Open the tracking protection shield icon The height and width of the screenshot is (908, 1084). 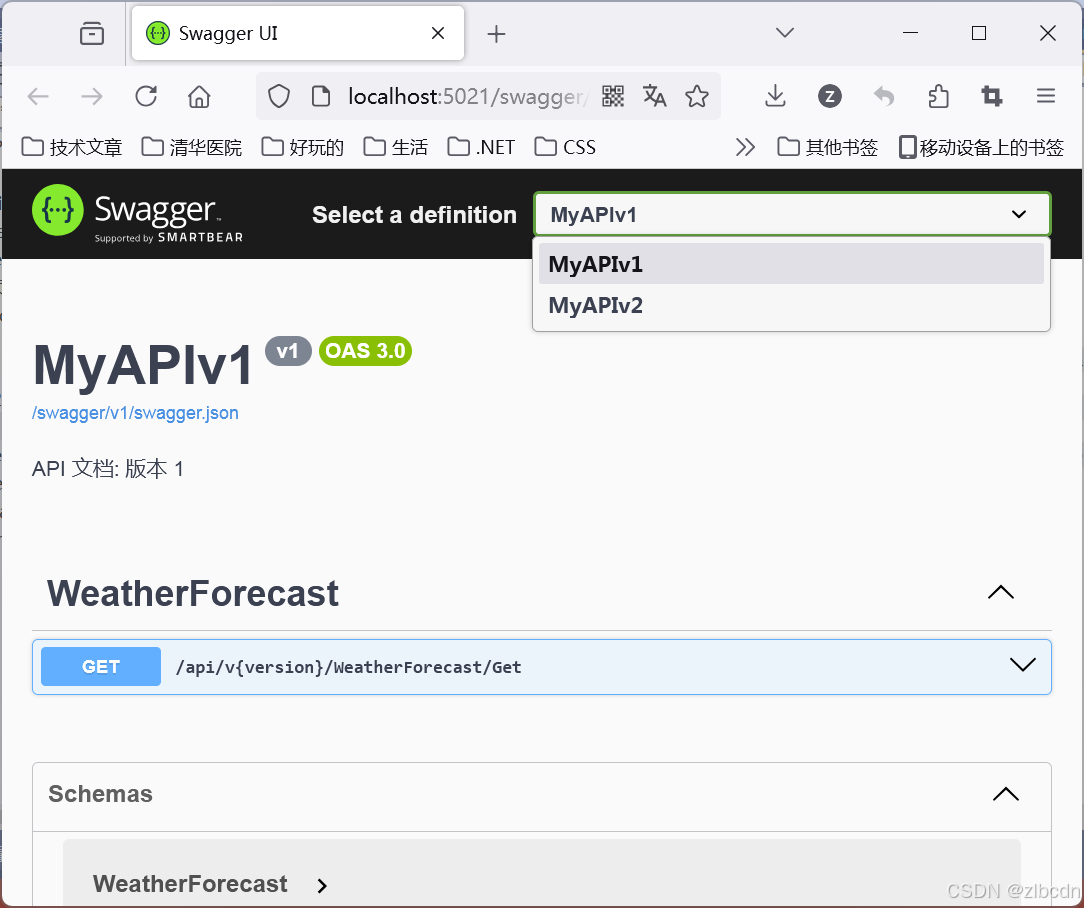pos(279,96)
